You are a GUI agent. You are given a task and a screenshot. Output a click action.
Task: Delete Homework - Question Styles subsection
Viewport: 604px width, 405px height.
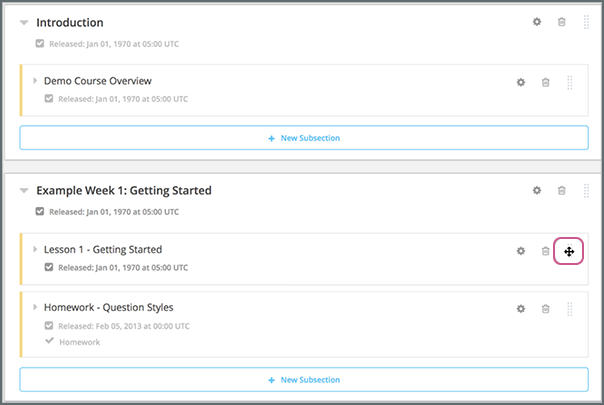point(545,310)
